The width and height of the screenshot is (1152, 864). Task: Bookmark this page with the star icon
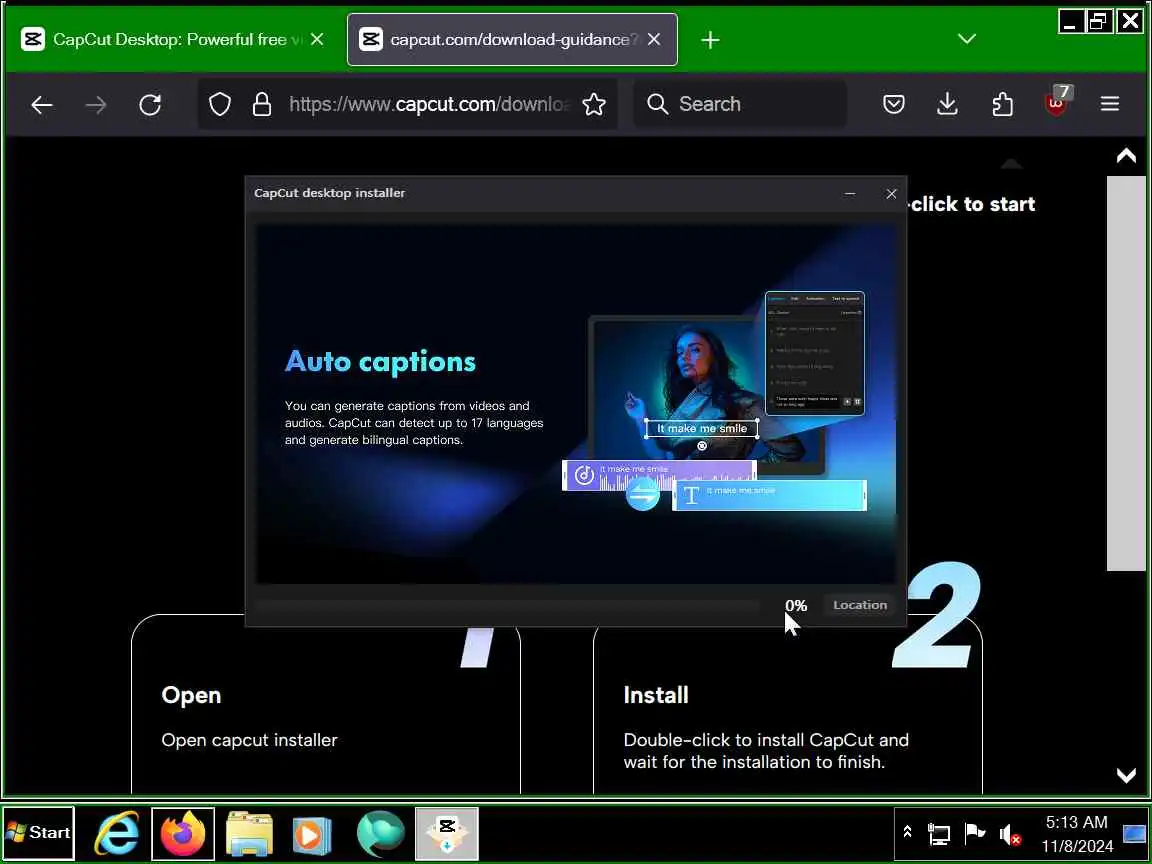click(x=594, y=105)
